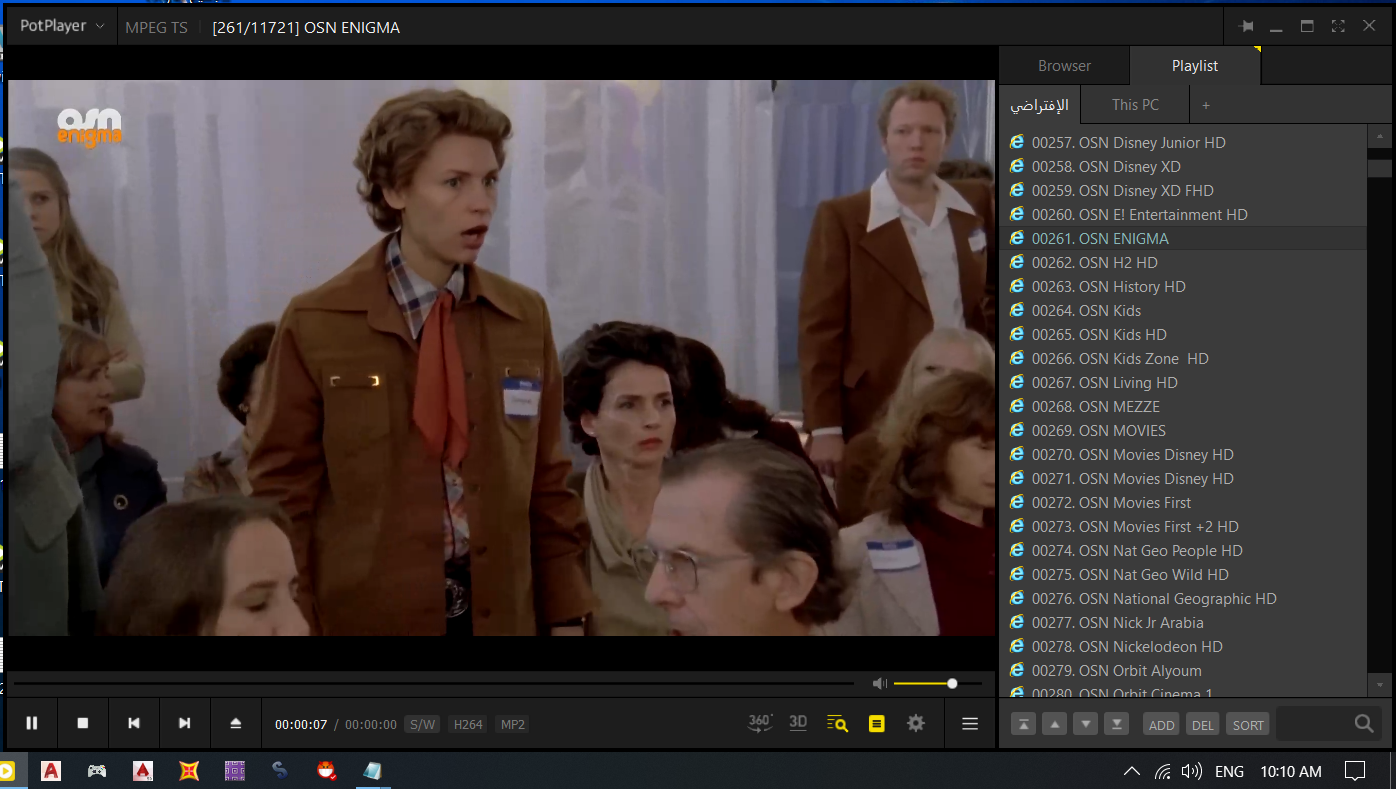Click the ADD playlist button
Viewport: 1396px width, 789px height.
click(x=1161, y=724)
